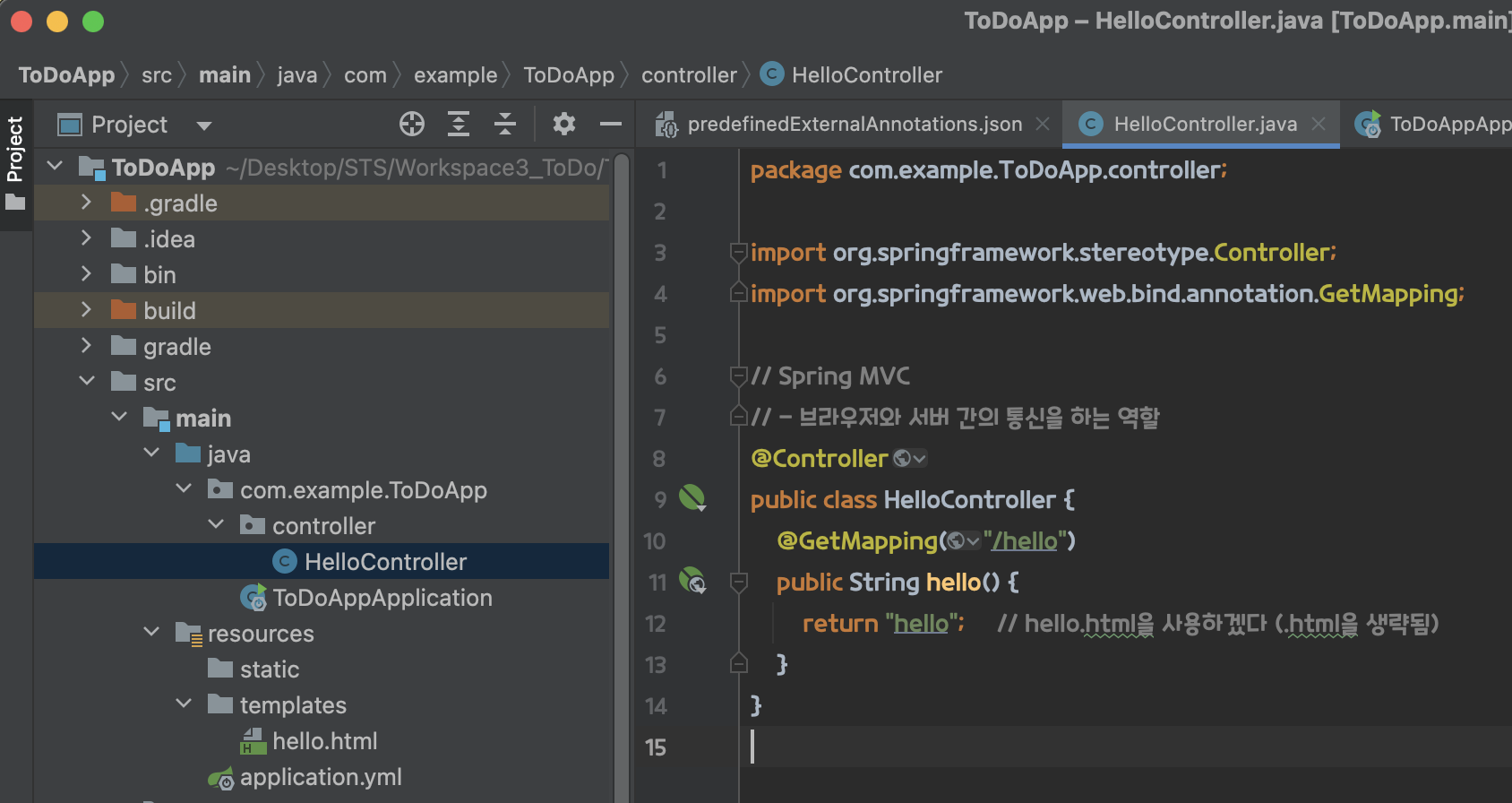Toggle the vertical Project sidebar tab

click(15, 165)
